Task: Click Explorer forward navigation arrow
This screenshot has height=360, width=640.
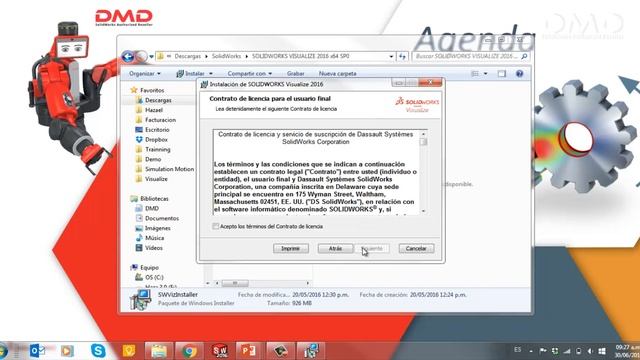Action: coord(141,56)
